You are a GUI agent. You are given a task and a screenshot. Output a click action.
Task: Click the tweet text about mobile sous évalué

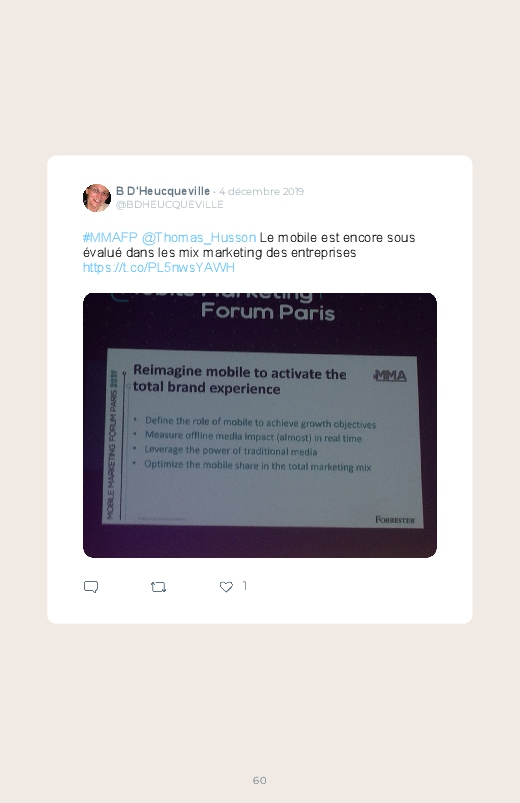pos(249,245)
